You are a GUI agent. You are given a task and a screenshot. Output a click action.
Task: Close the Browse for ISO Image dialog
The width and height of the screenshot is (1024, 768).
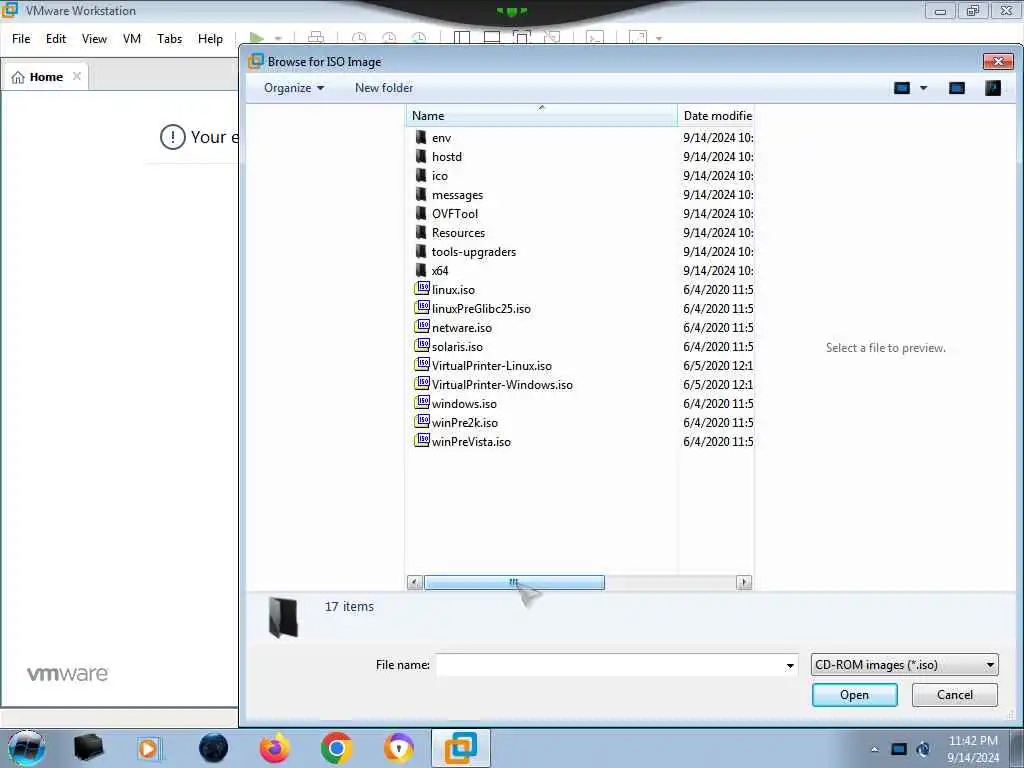[x=998, y=61]
